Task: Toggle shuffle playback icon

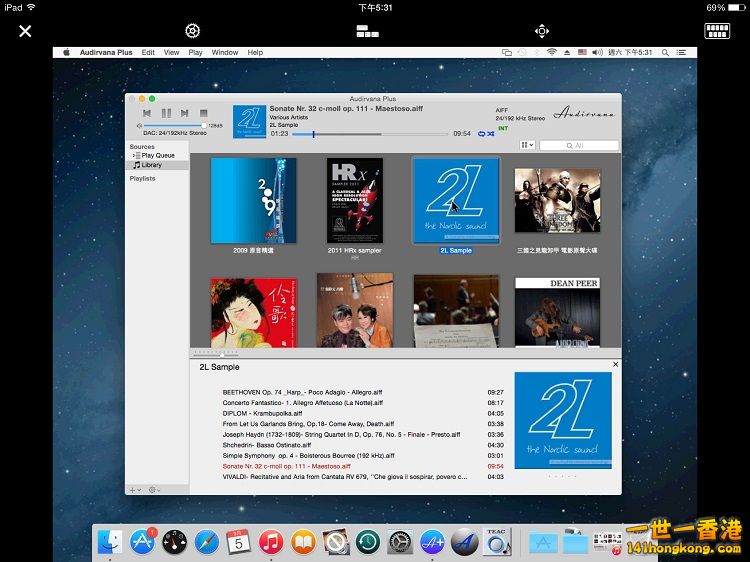Action: click(x=490, y=133)
